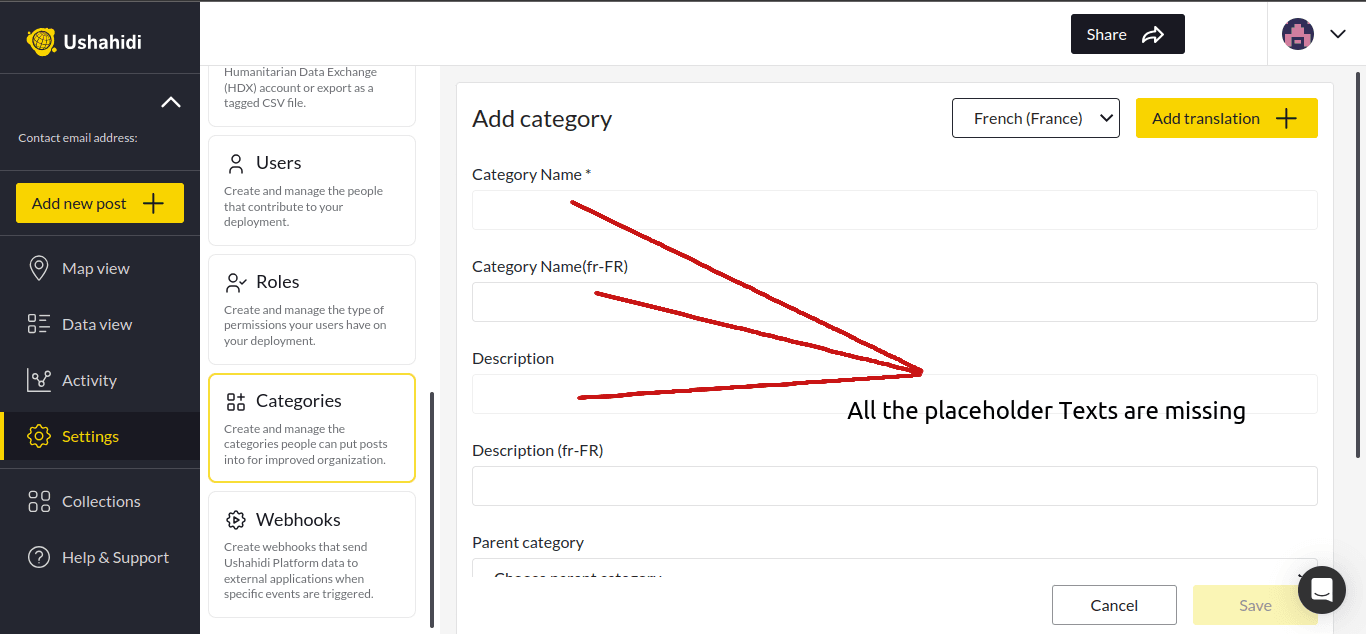The image size is (1366, 634).
Task: Open the Roles settings card
Action: pyautogui.click(x=311, y=309)
